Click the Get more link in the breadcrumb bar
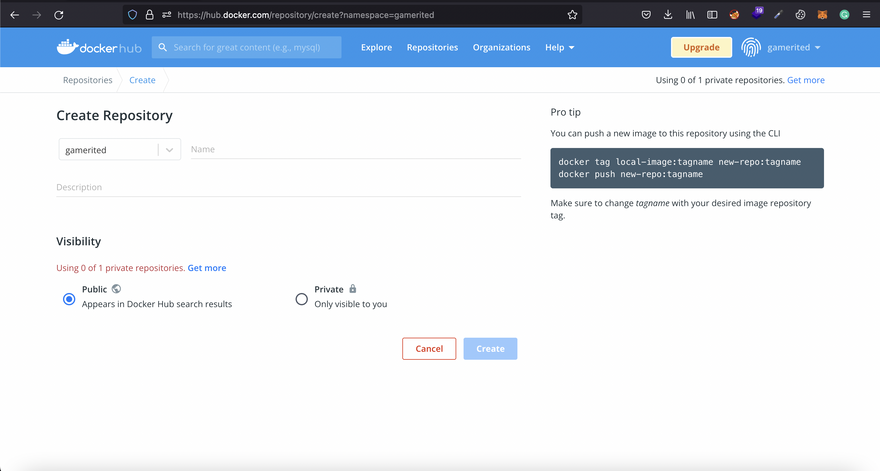880x471 pixels. coord(805,80)
